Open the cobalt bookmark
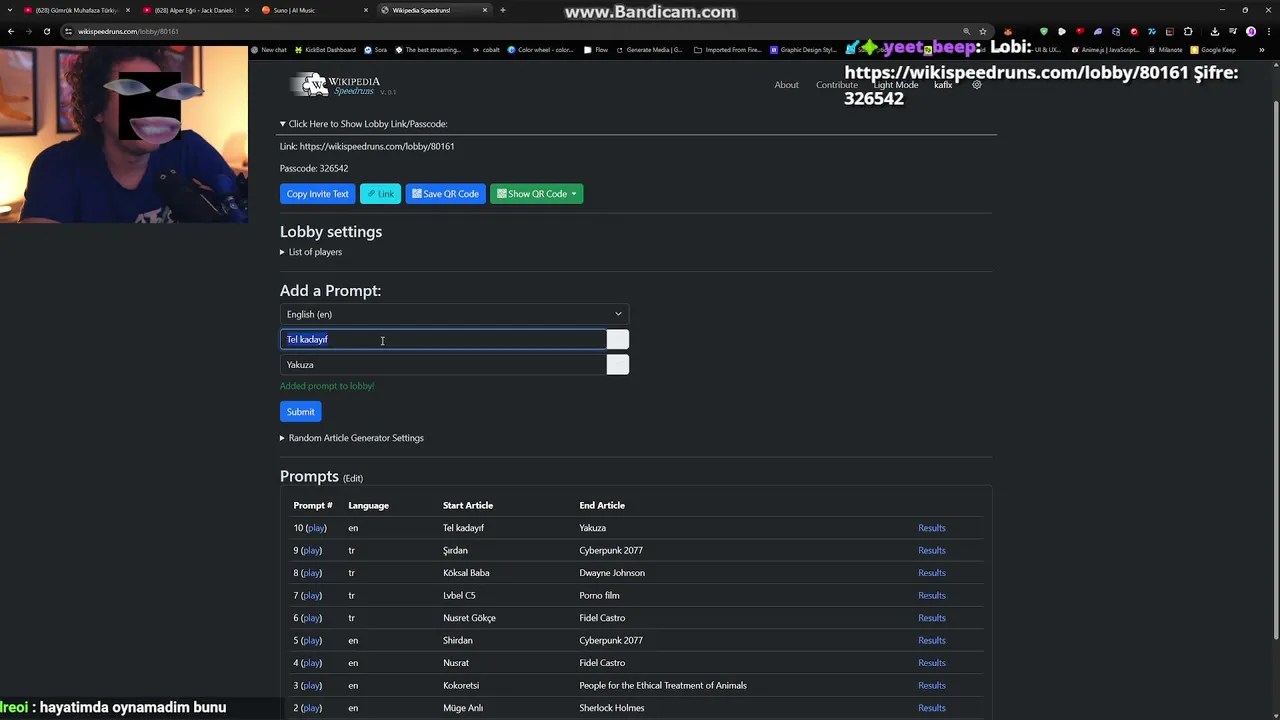Image resolution: width=1280 pixels, height=720 pixels. click(x=485, y=50)
